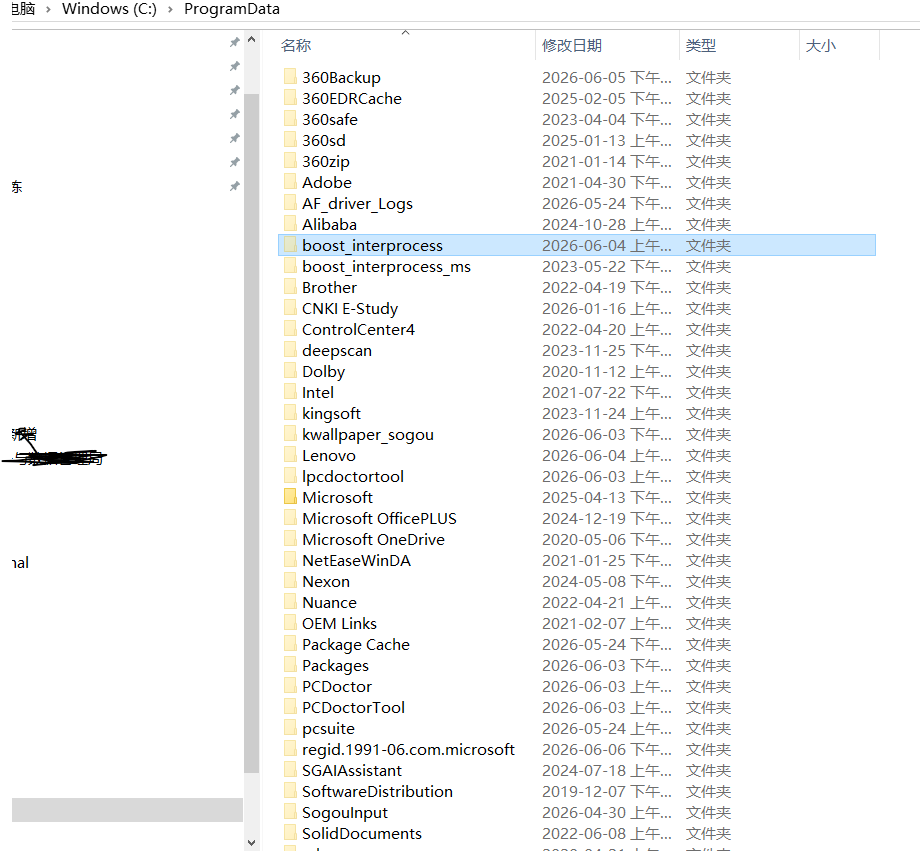Click navigation pane scroll up arrow
The height and width of the screenshot is (853, 920).
(x=252, y=40)
